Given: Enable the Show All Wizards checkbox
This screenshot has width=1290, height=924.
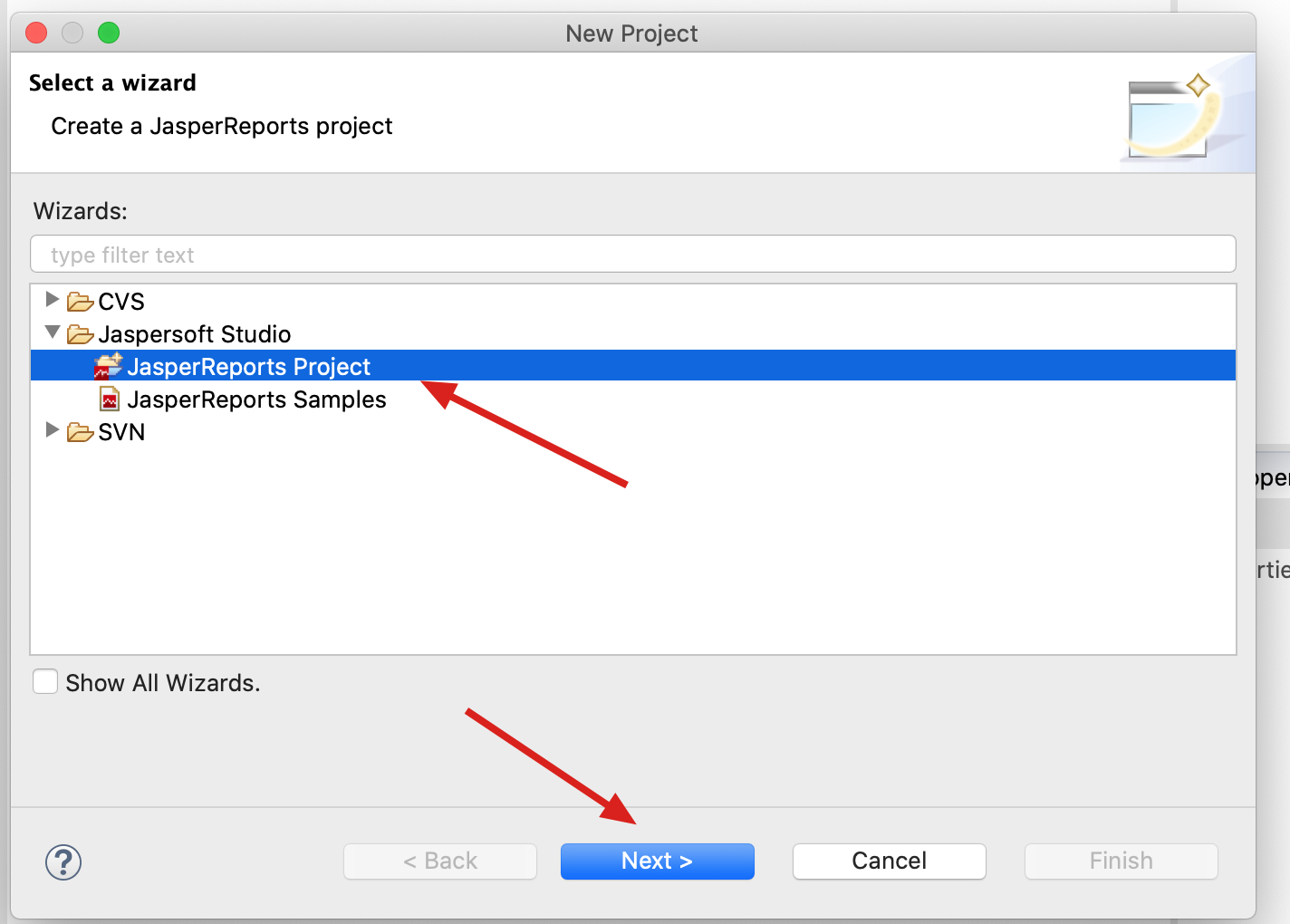Looking at the screenshot, I should click(x=45, y=681).
